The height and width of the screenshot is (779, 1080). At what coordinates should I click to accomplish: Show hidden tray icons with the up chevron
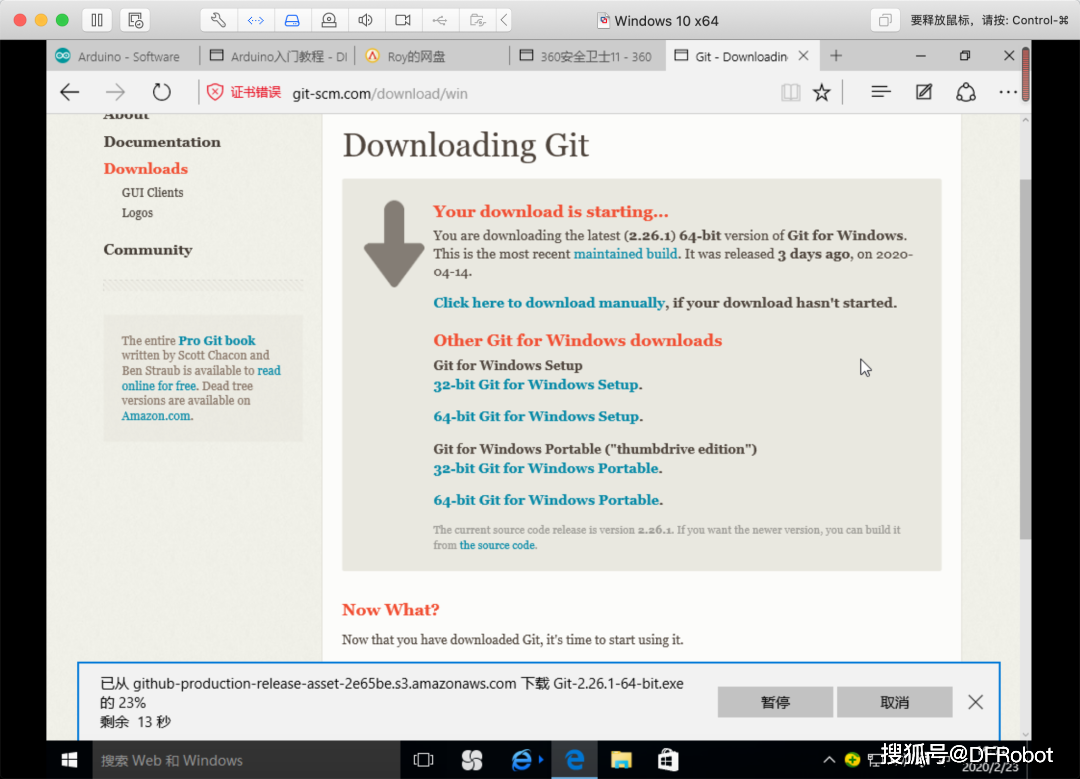829,760
